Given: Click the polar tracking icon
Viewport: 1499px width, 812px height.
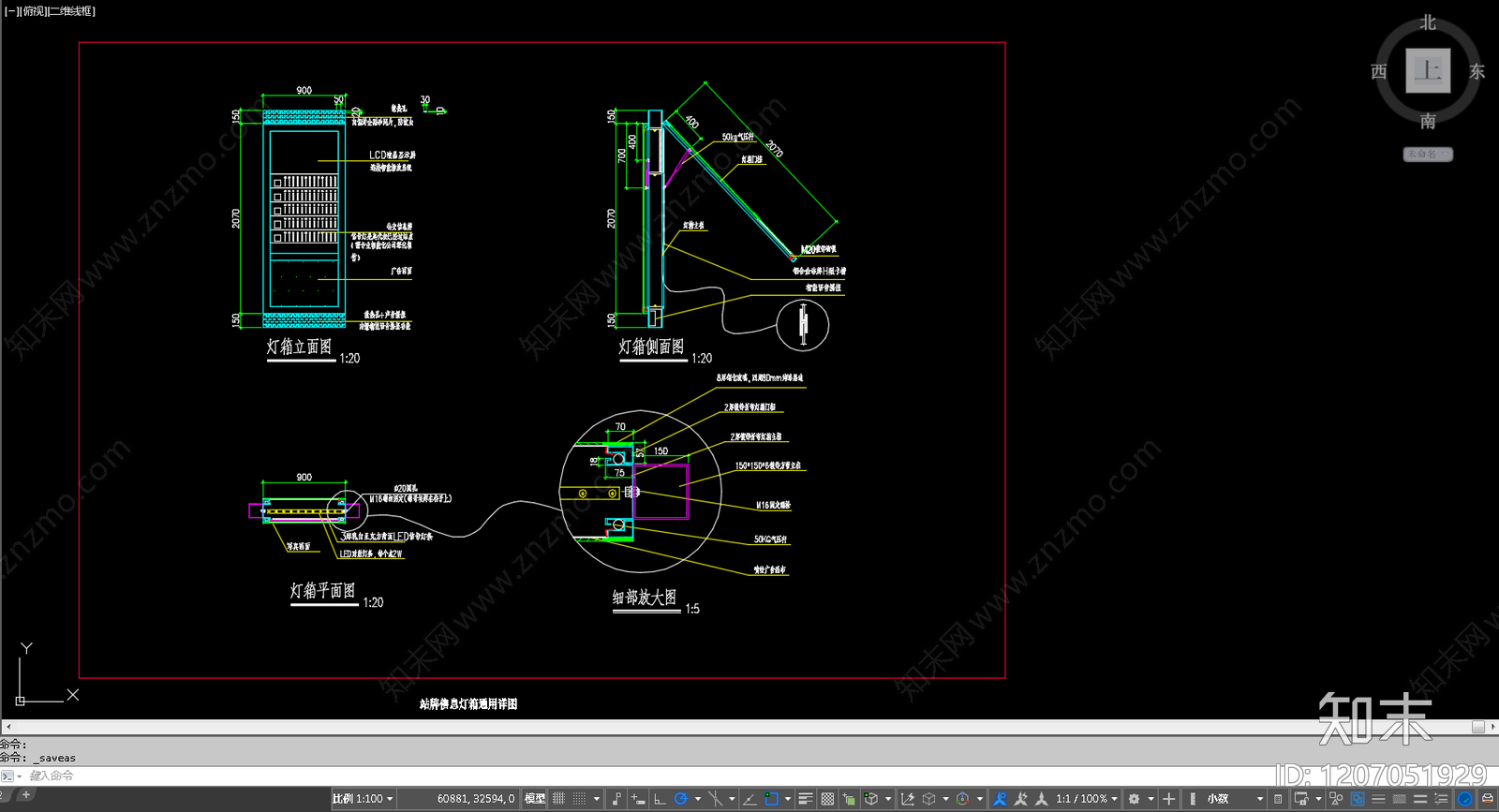Looking at the screenshot, I should [681, 799].
